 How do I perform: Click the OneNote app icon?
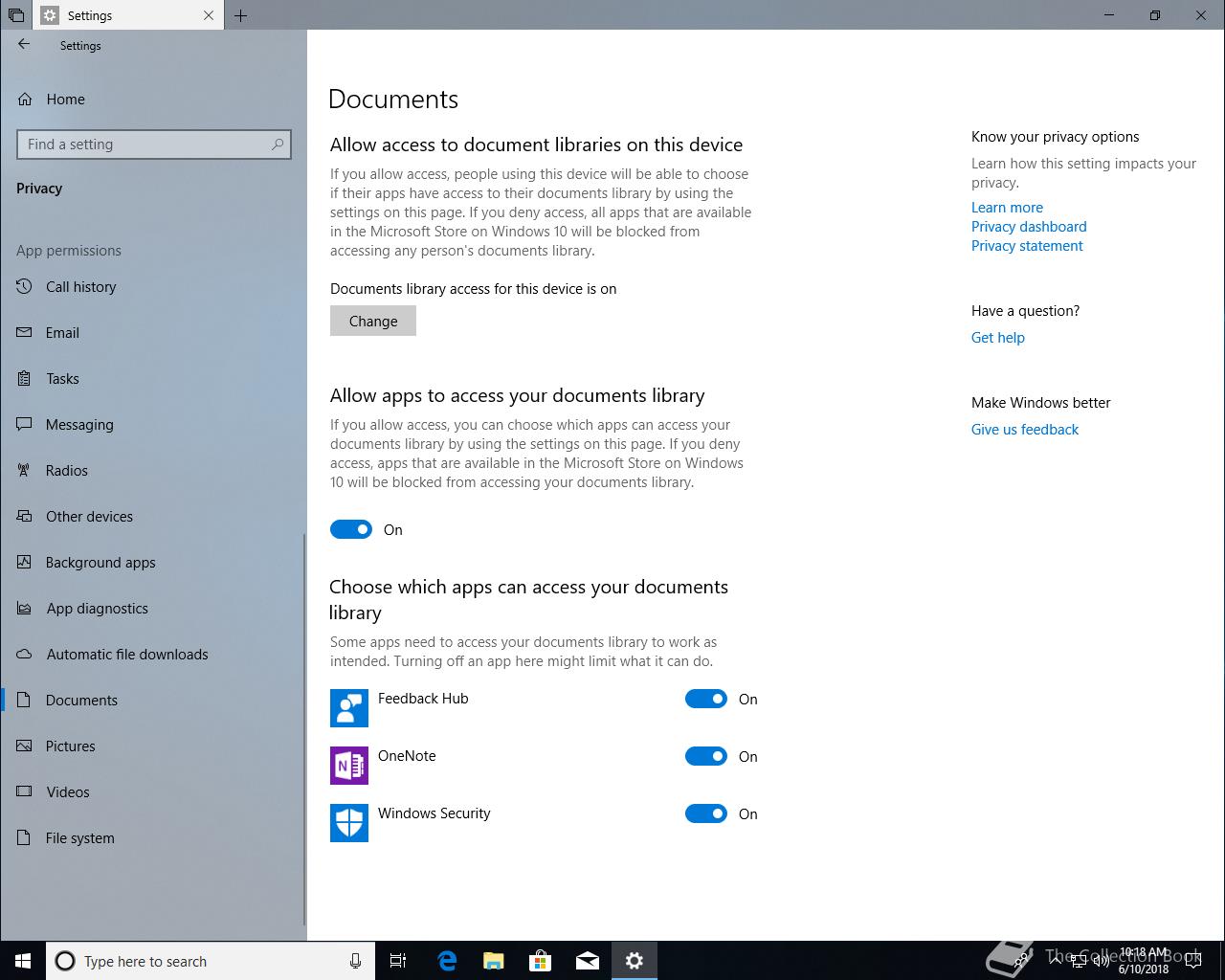point(349,766)
